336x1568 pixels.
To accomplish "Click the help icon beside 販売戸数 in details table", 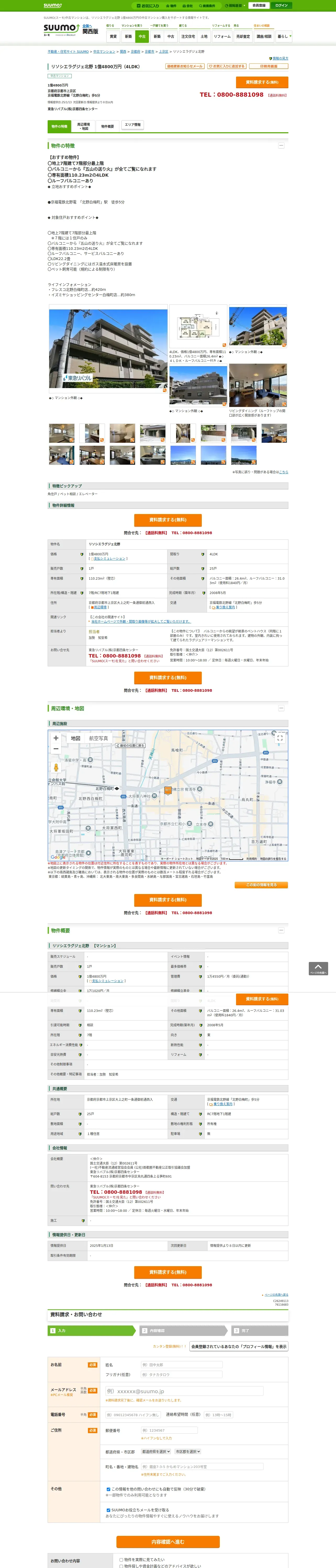I will pos(81,568).
